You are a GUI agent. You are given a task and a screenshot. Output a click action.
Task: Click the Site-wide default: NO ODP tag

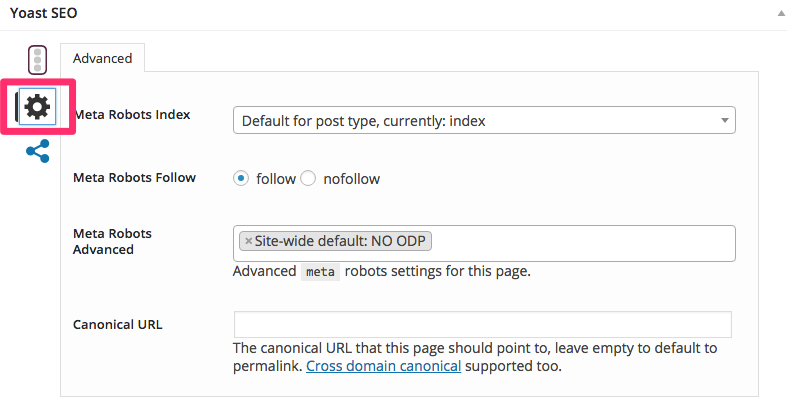(340, 241)
